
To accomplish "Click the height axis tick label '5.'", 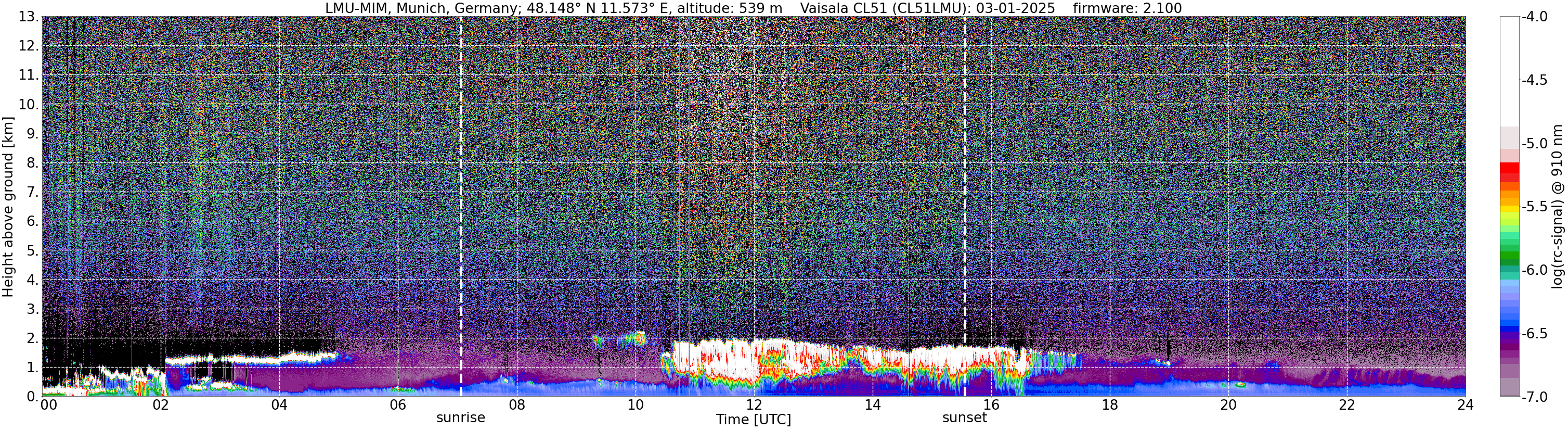I will (x=33, y=251).
